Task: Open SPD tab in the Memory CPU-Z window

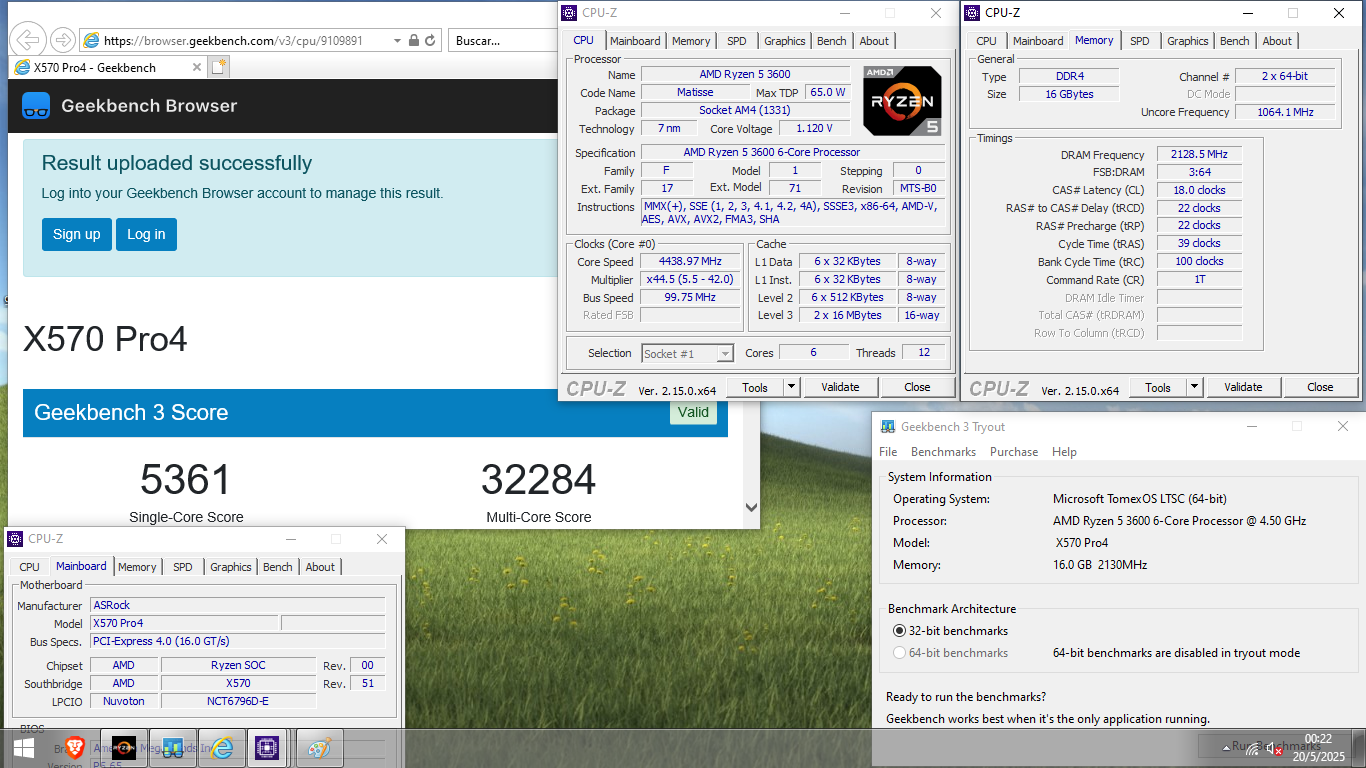Action: 1140,41
